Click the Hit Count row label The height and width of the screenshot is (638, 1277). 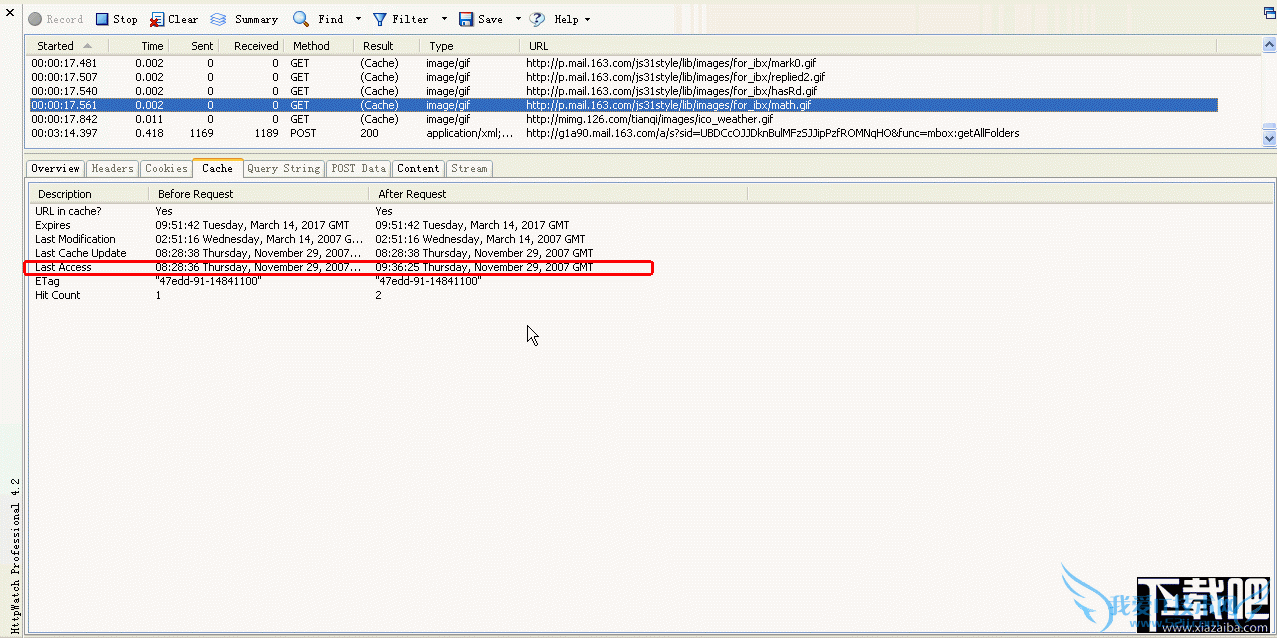click(x=58, y=295)
